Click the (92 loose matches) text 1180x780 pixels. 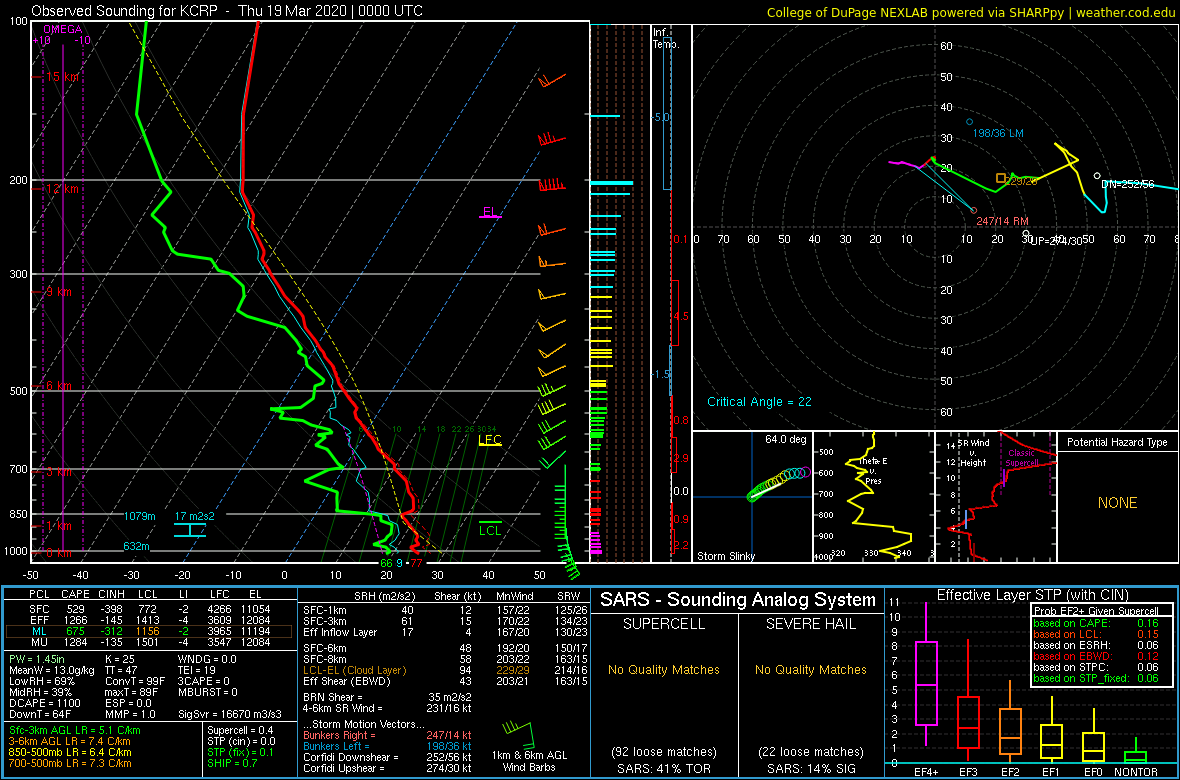[663, 752]
